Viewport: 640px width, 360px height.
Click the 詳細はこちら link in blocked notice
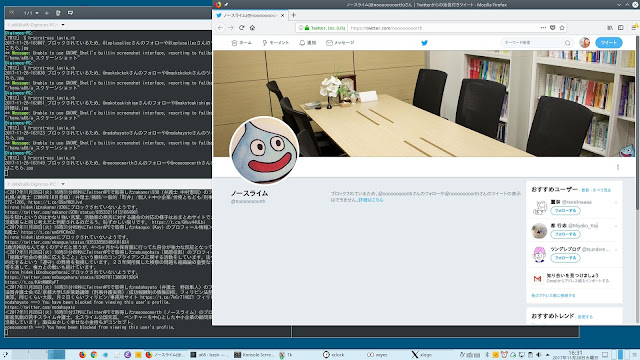(371, 200)
